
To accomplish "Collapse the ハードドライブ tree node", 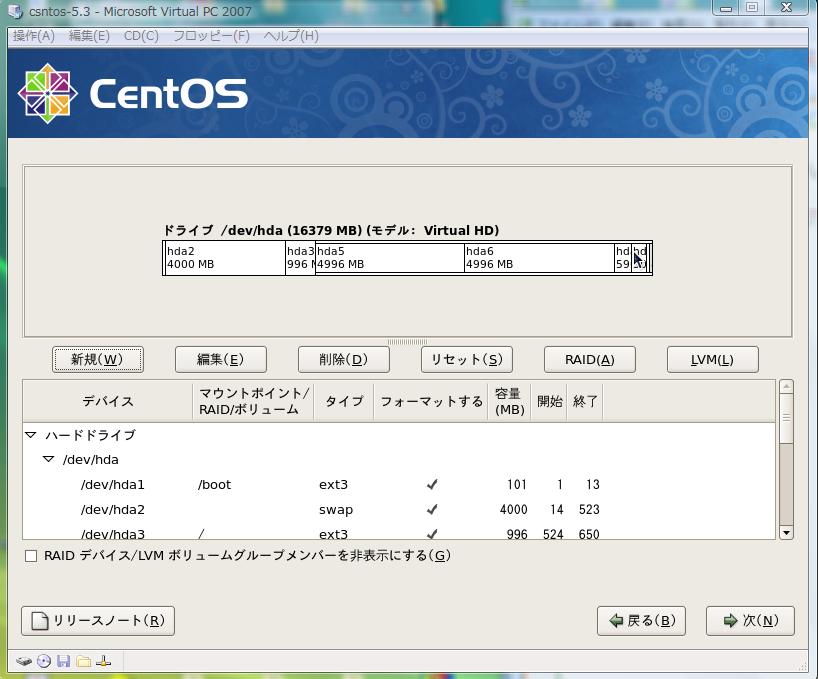I will click(x=31, y=436).
